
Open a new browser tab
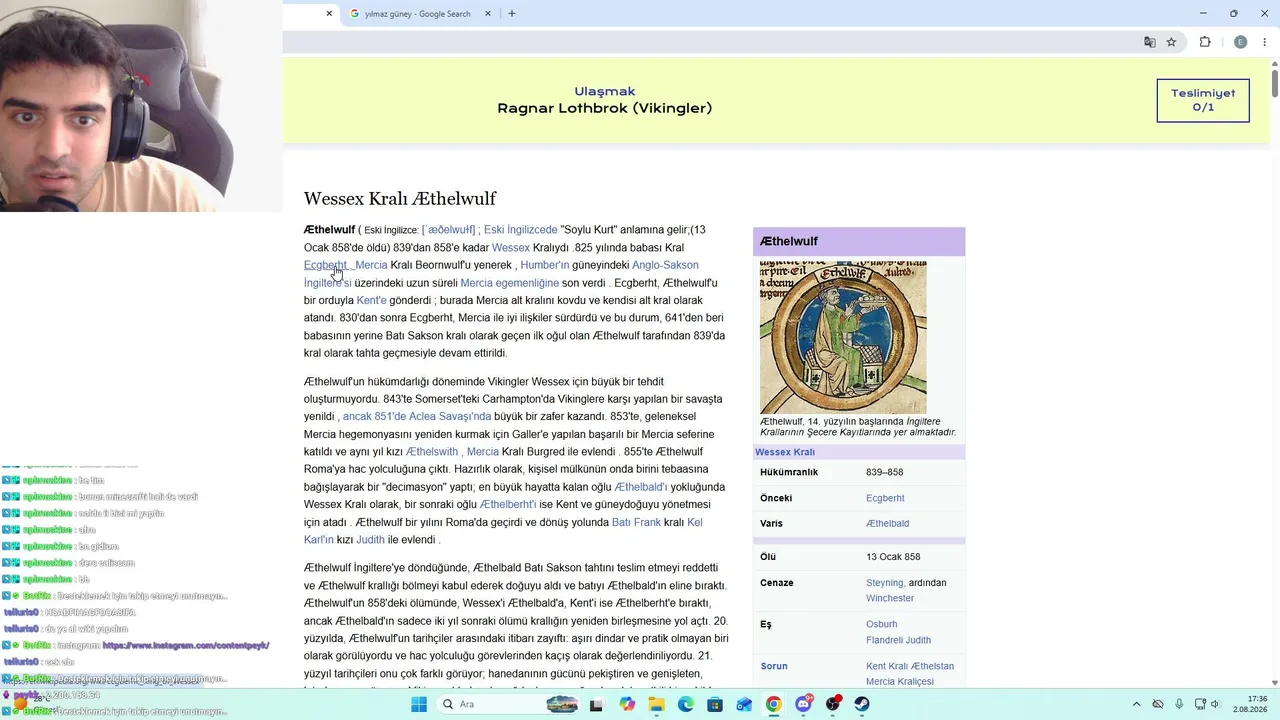[512, 14]
